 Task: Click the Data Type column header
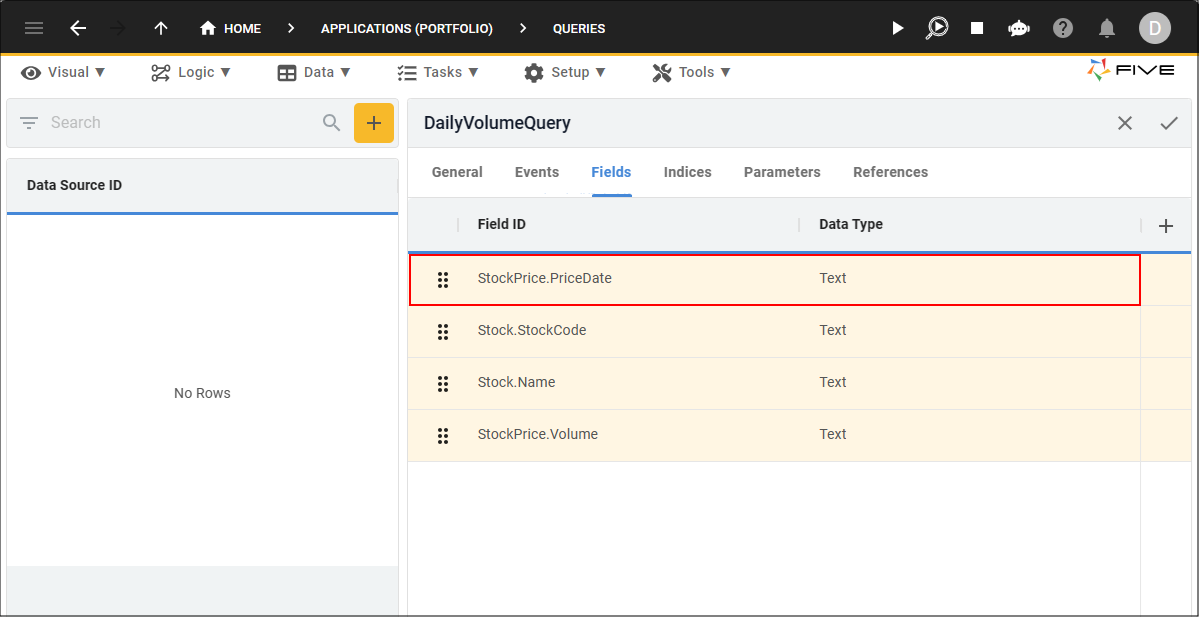851,224
